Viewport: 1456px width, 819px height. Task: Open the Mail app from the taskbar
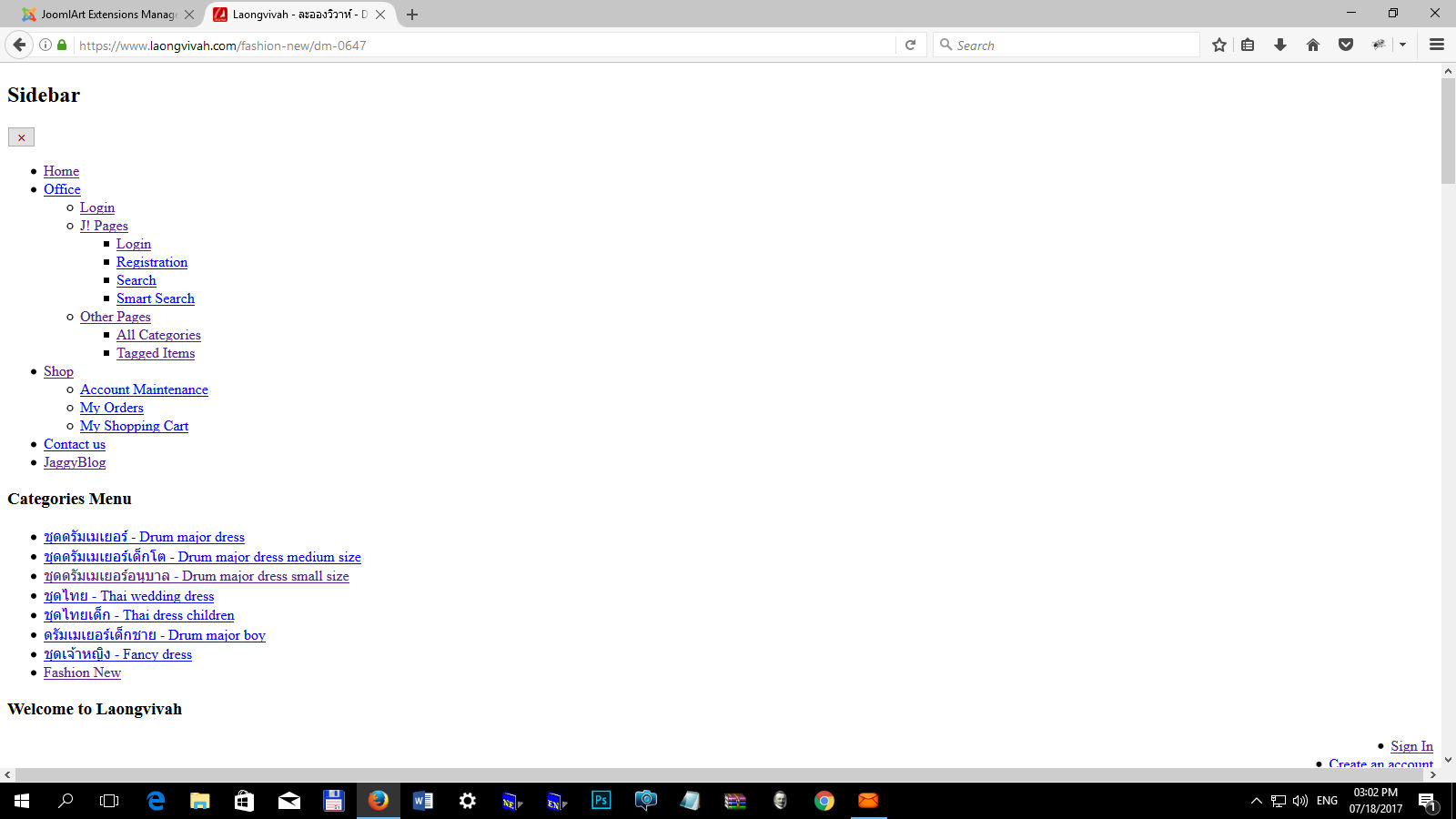click(289, 801)
